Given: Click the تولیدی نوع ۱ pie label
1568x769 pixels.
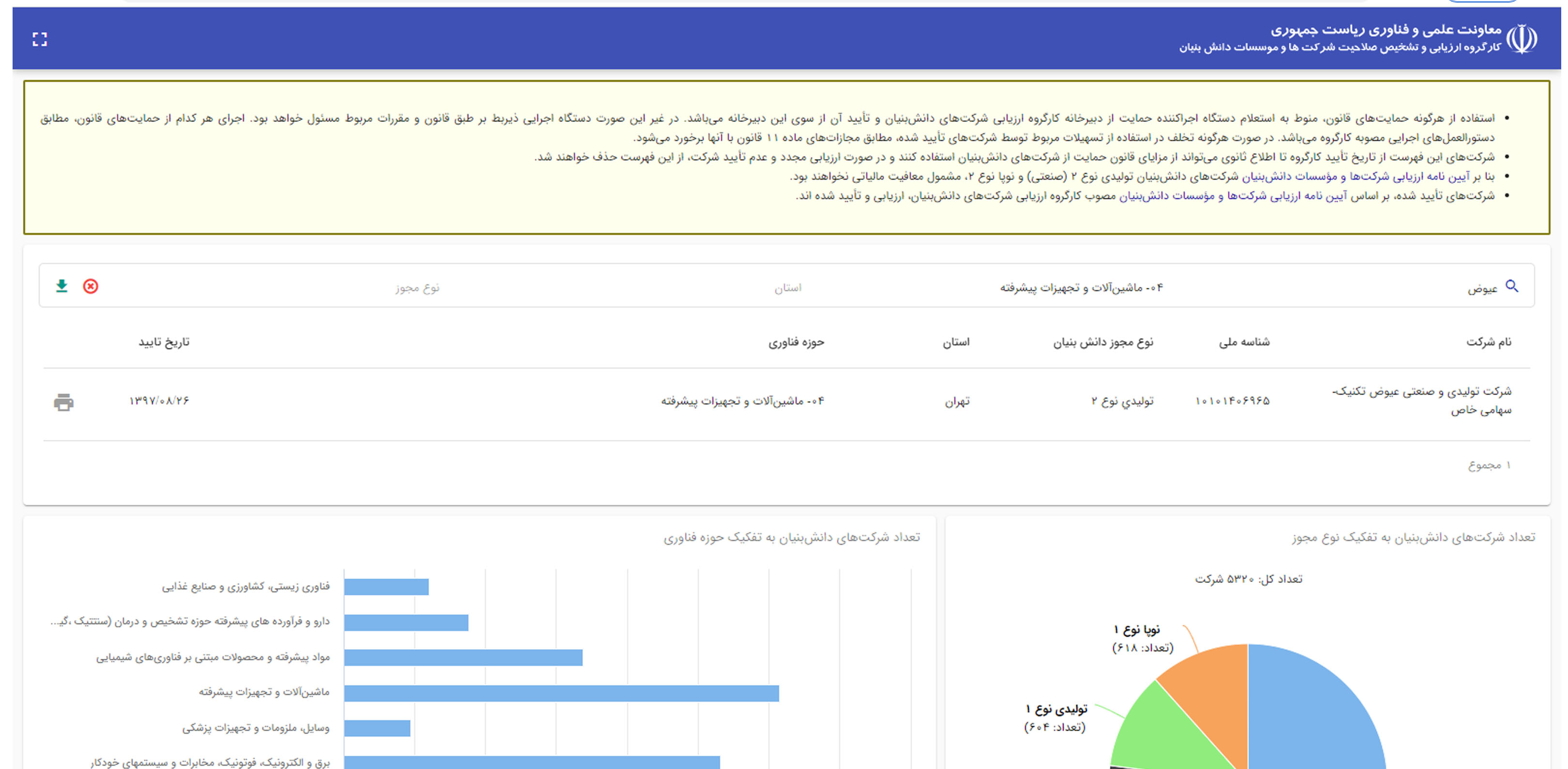Looking at the screenshot, I should pyautogui.click(x=1055, y=718).
